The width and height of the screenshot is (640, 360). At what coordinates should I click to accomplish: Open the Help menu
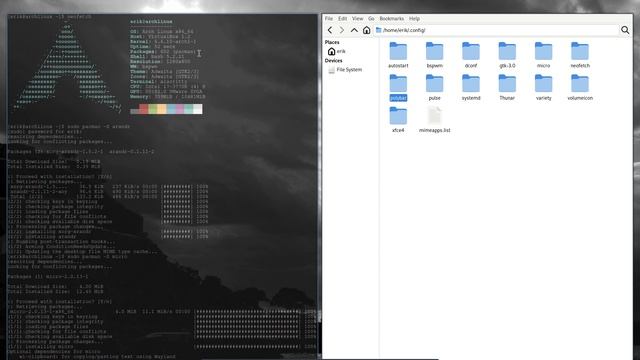coord(414,19)
